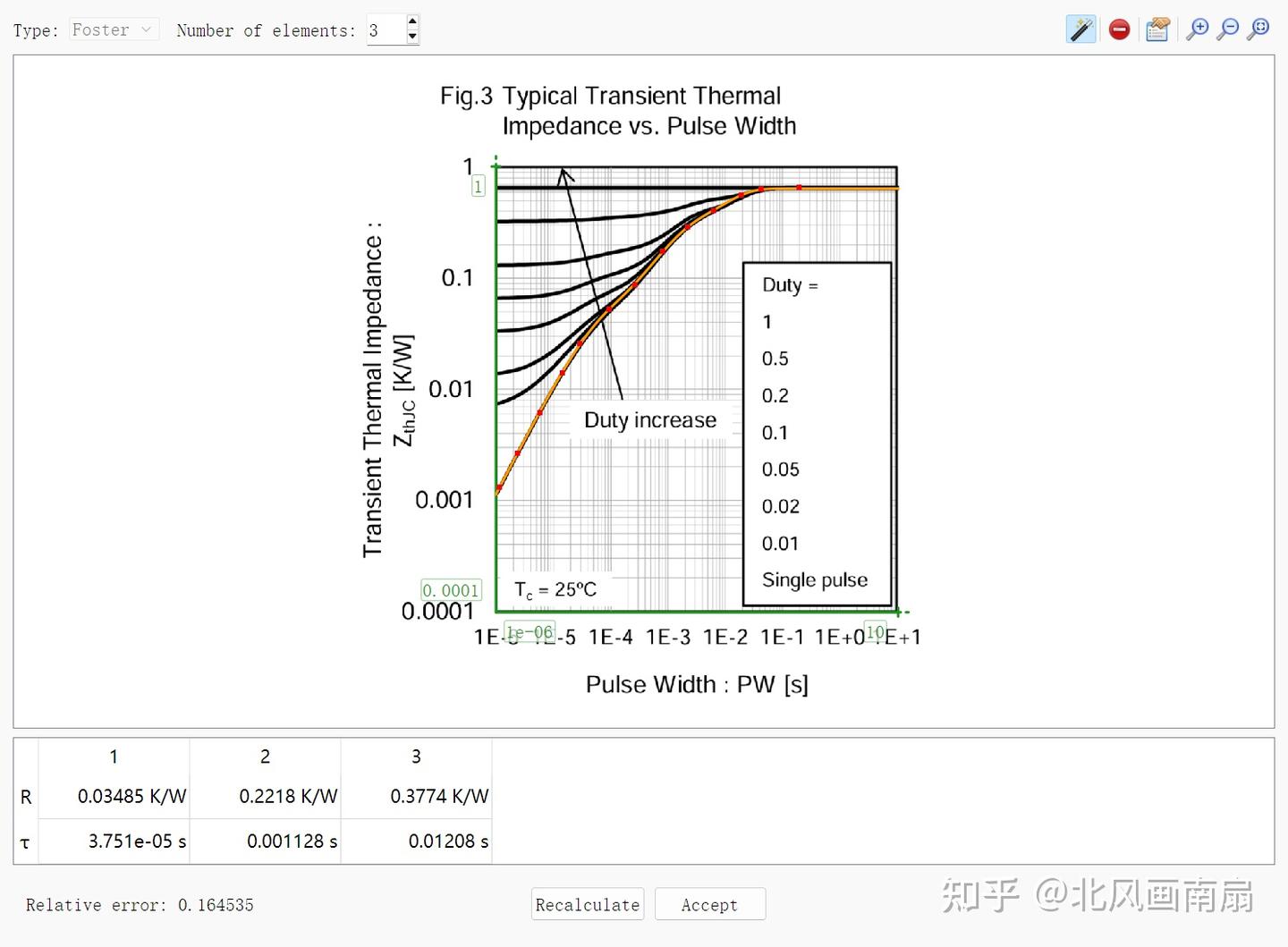Click the red remove-point icon

1119,29
